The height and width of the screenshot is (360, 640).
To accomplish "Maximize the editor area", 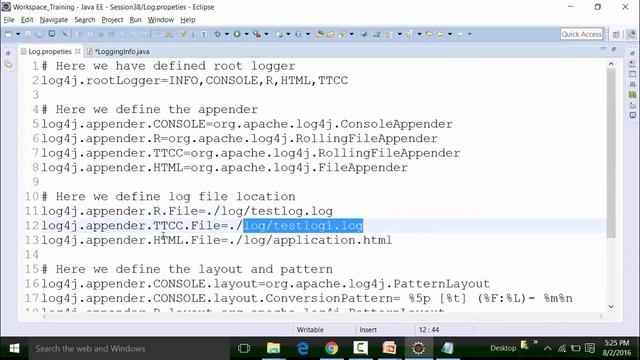I will (613, 49).
